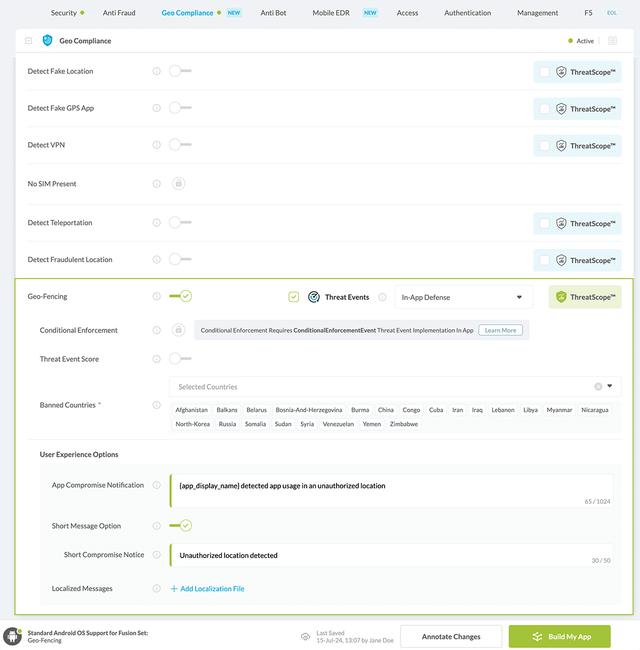Screen dimensions: 640x650
Task: Clear selected countries with the X icon
Action: point(598,387)
